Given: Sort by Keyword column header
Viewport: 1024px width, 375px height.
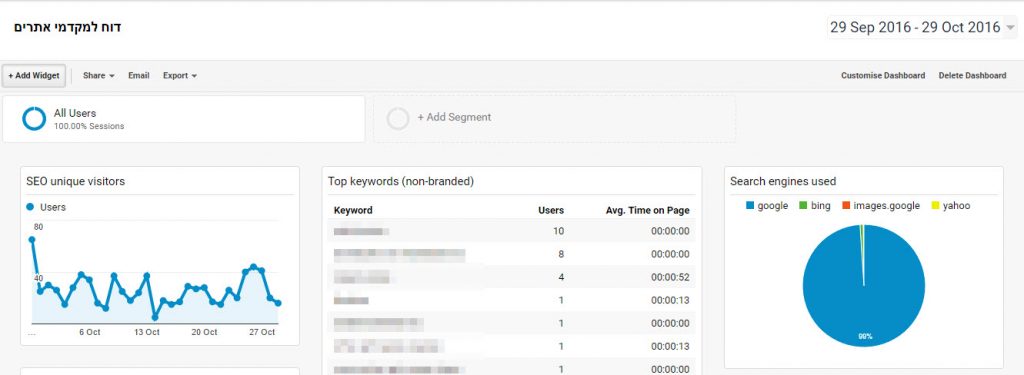Looking at the screenshot, I should click(x=353, y=210).
